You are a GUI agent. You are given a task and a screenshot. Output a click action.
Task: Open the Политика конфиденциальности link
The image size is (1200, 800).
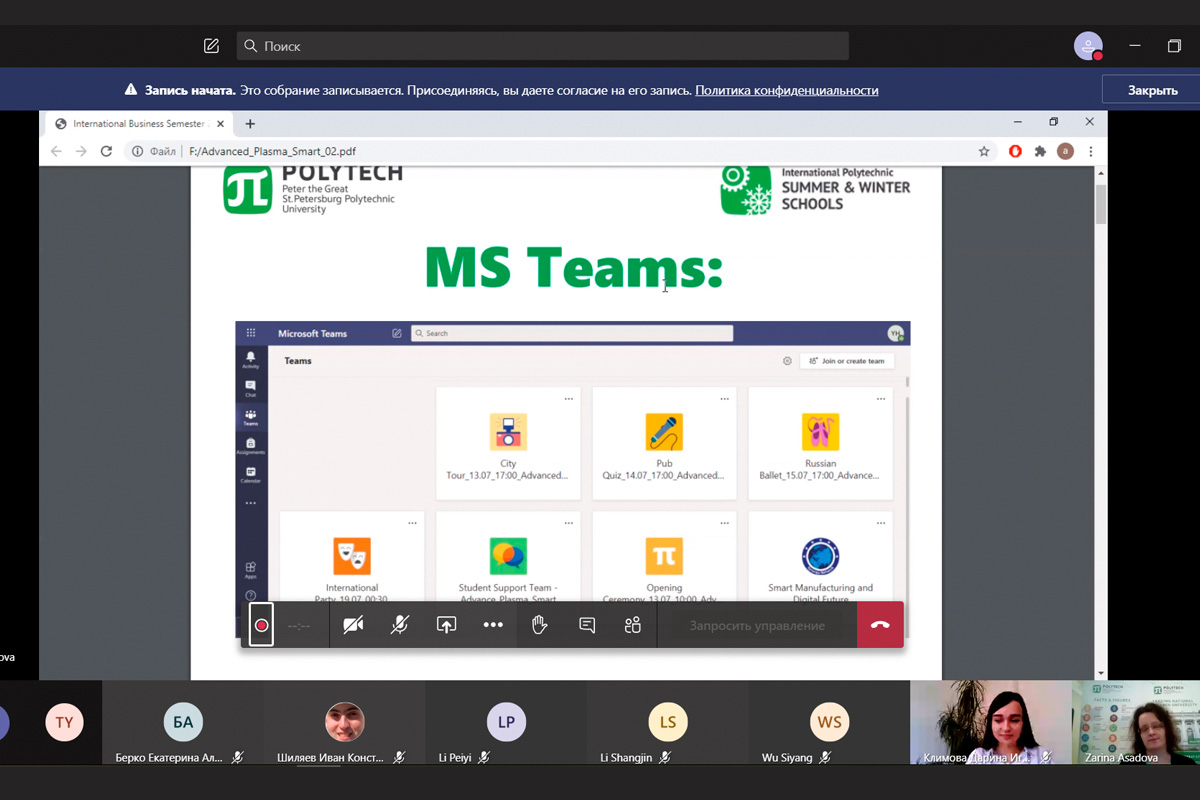[787, 90]
